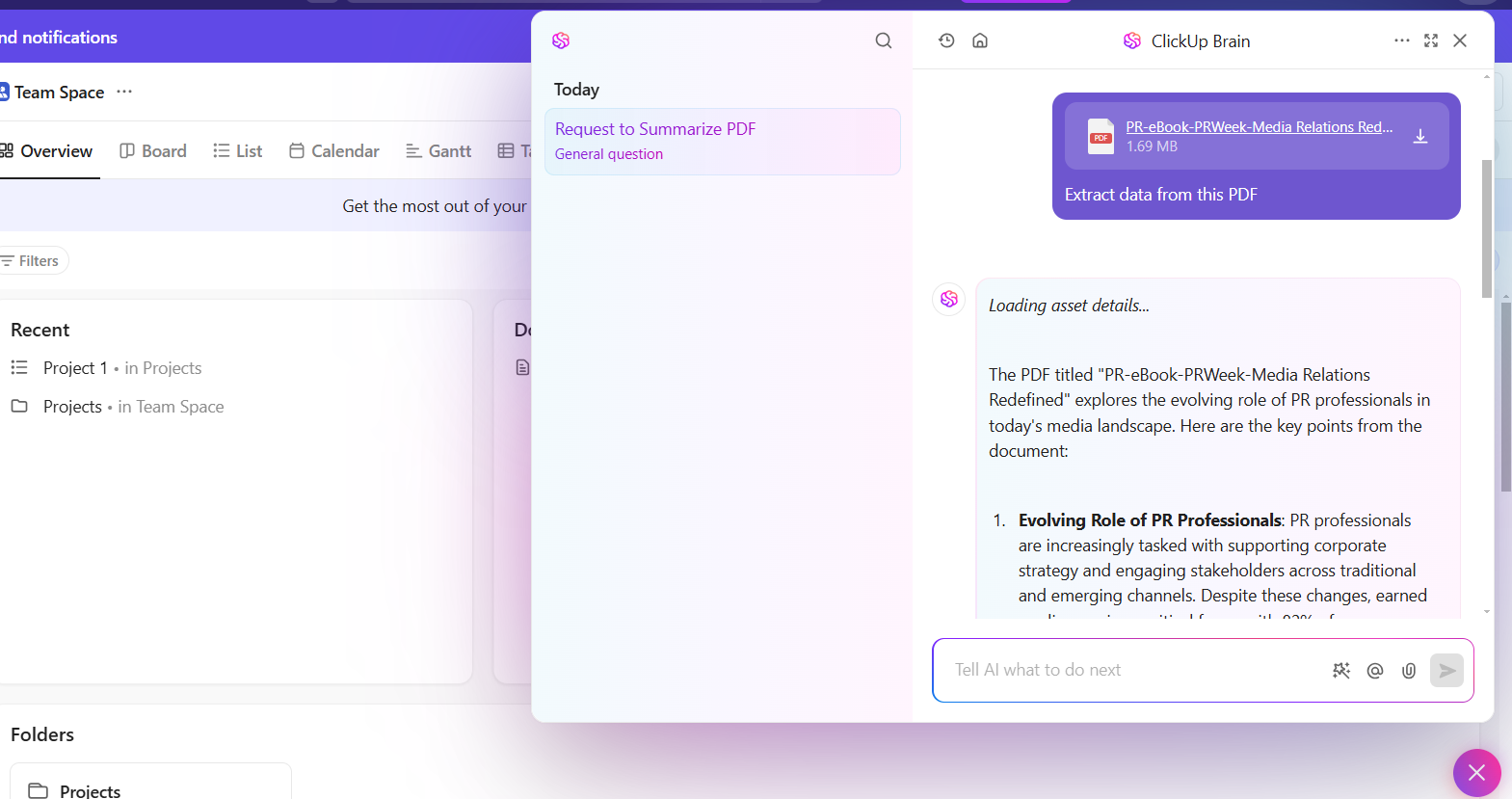Click the Today label in chat history
This screenshot has height=799, width=1512.
[576, 90]
